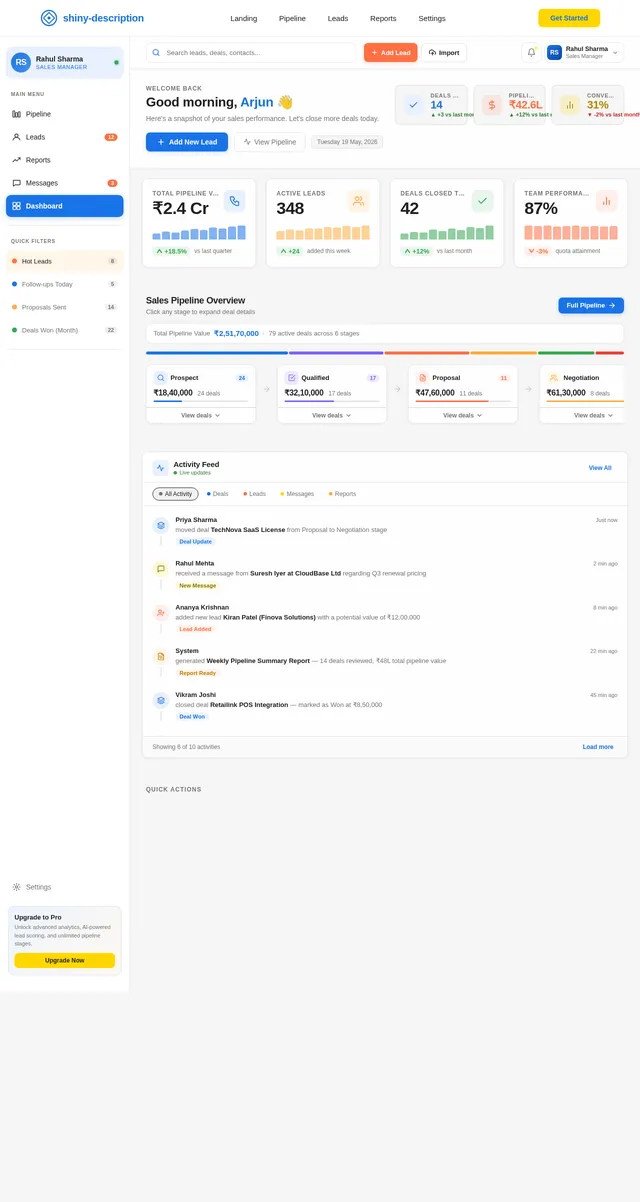Click the RS avatar in sidebar profile

(x=21, y=63)
